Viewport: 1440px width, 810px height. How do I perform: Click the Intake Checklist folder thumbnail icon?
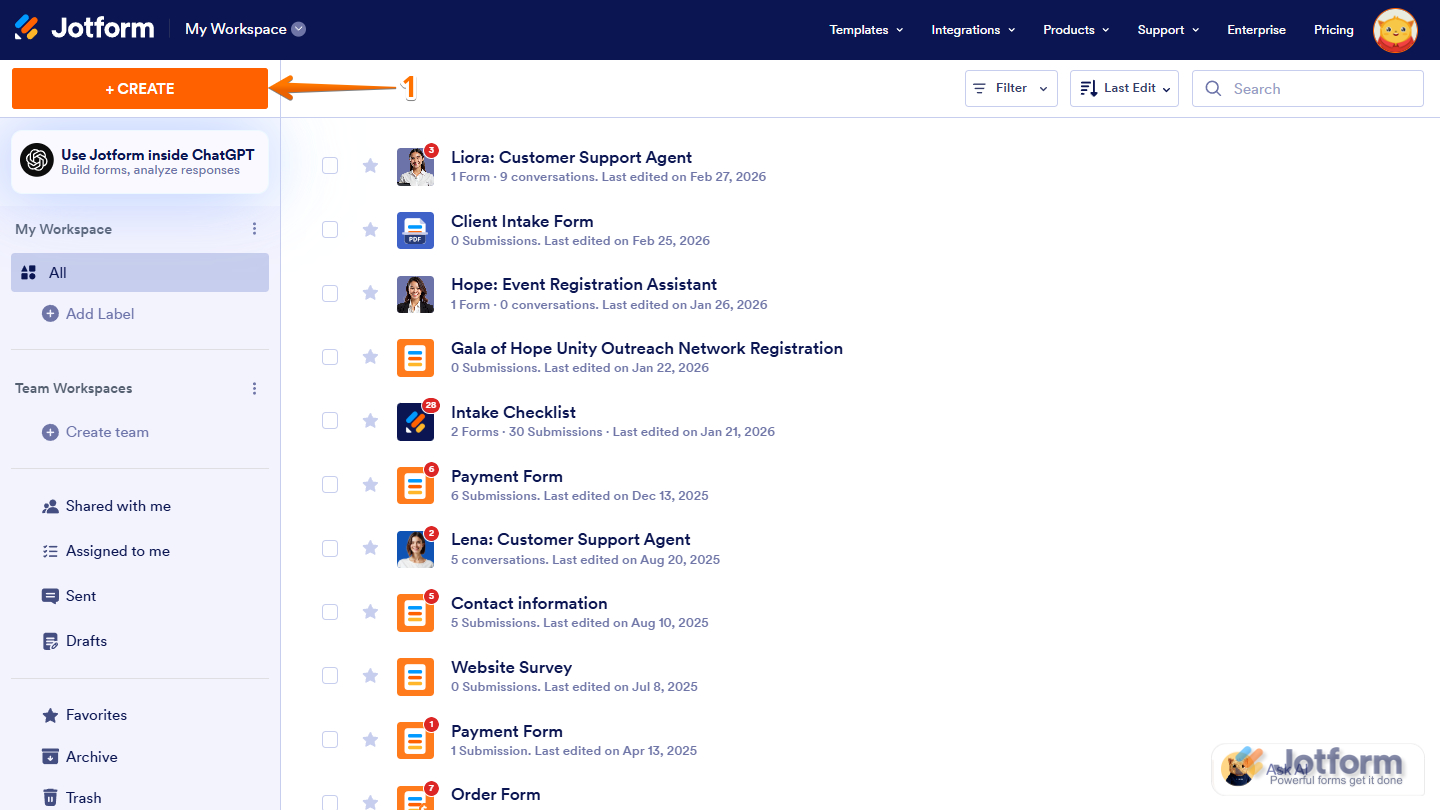click(415, 421)
